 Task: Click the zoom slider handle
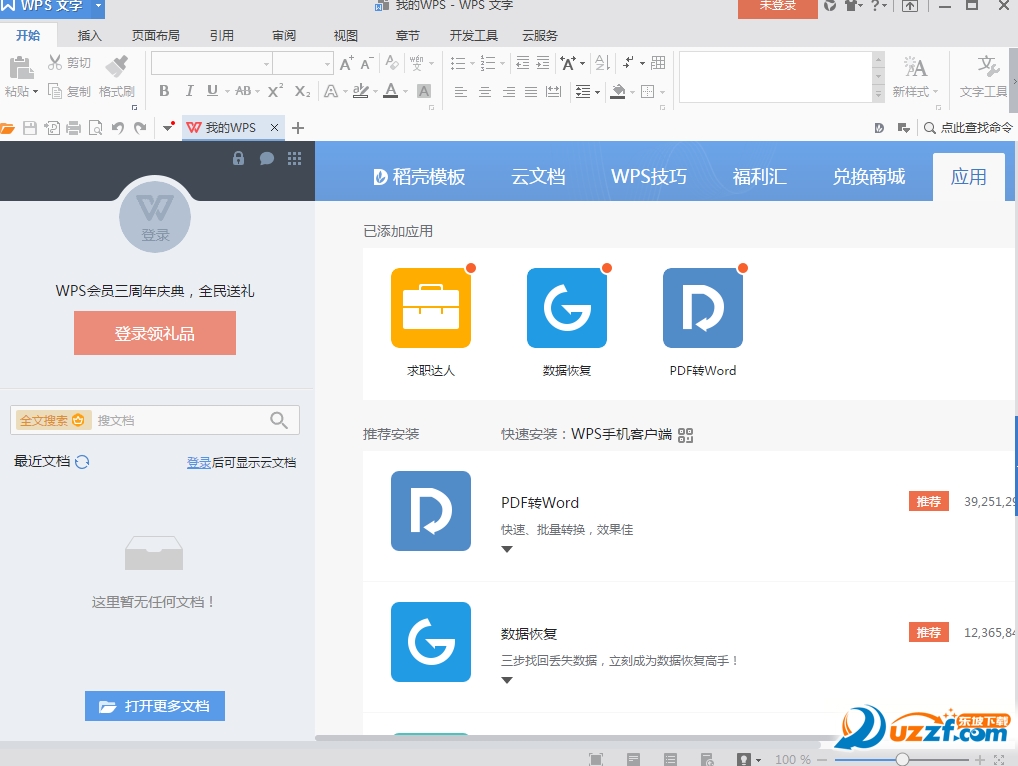point(902,759)
